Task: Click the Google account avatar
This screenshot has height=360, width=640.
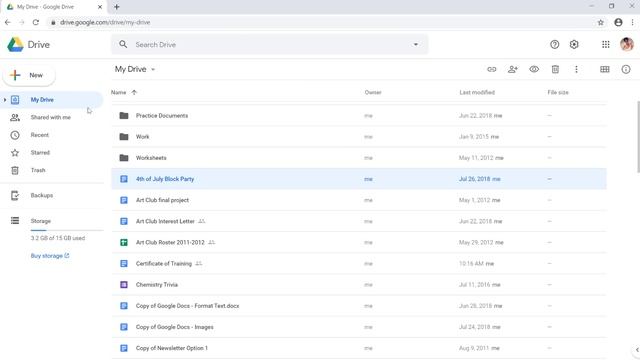Action: (627, 44)
